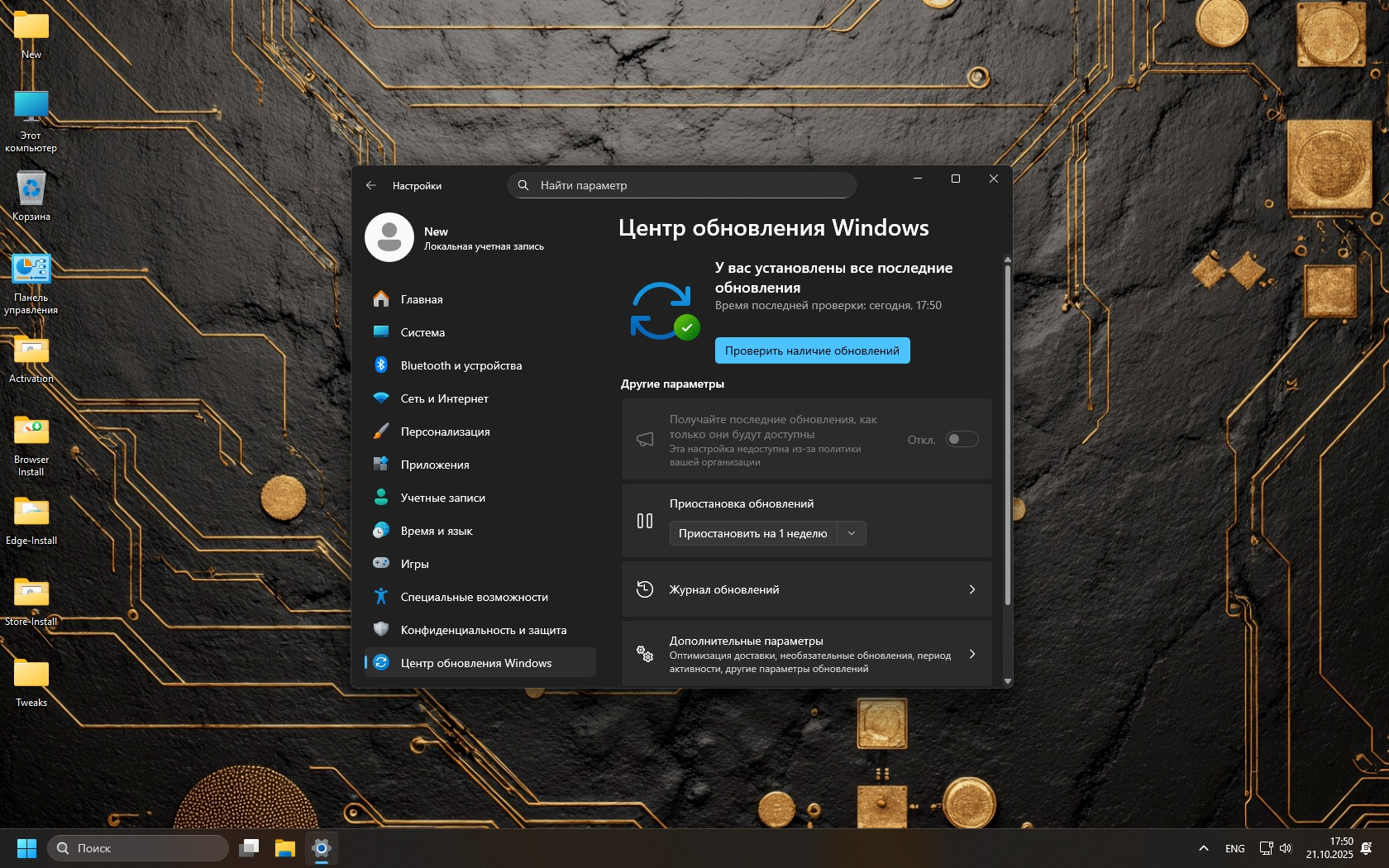Select Система in the sidebar

[x=422, y=332]
